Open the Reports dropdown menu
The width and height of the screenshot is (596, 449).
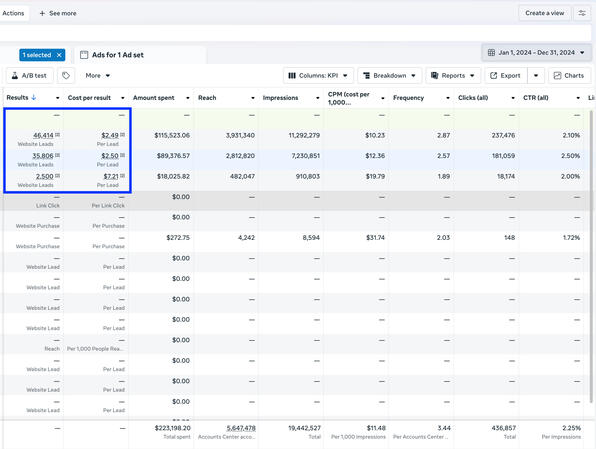tap(453, 76)
